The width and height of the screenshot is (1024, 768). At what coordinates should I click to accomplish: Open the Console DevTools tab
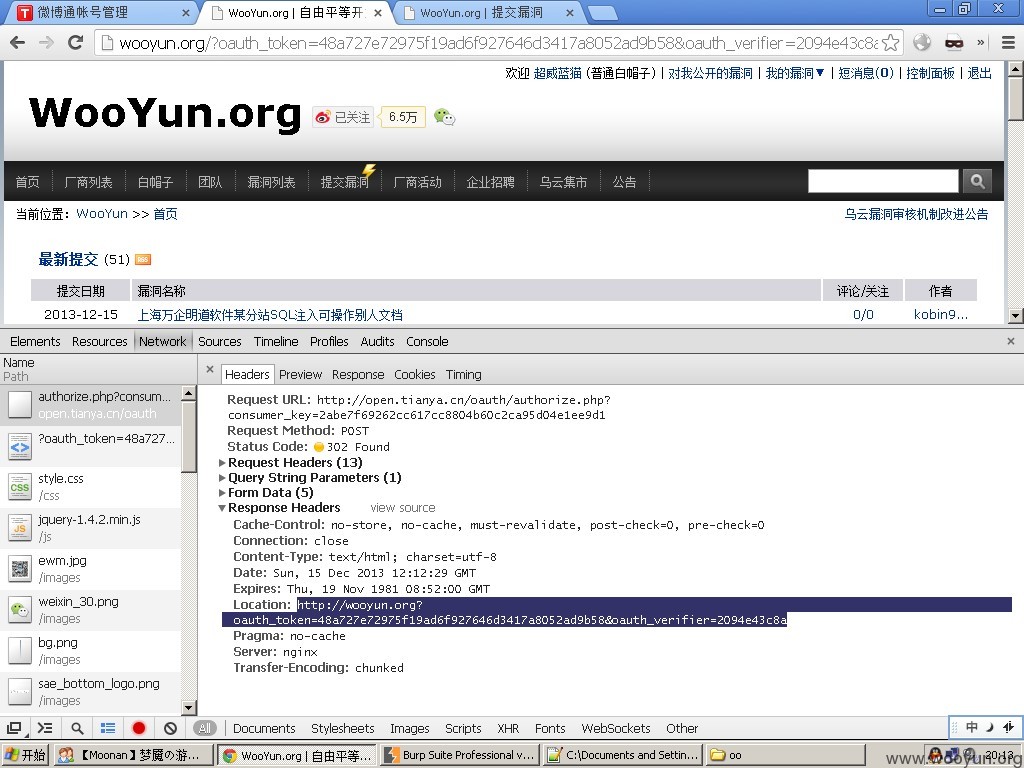427,341
